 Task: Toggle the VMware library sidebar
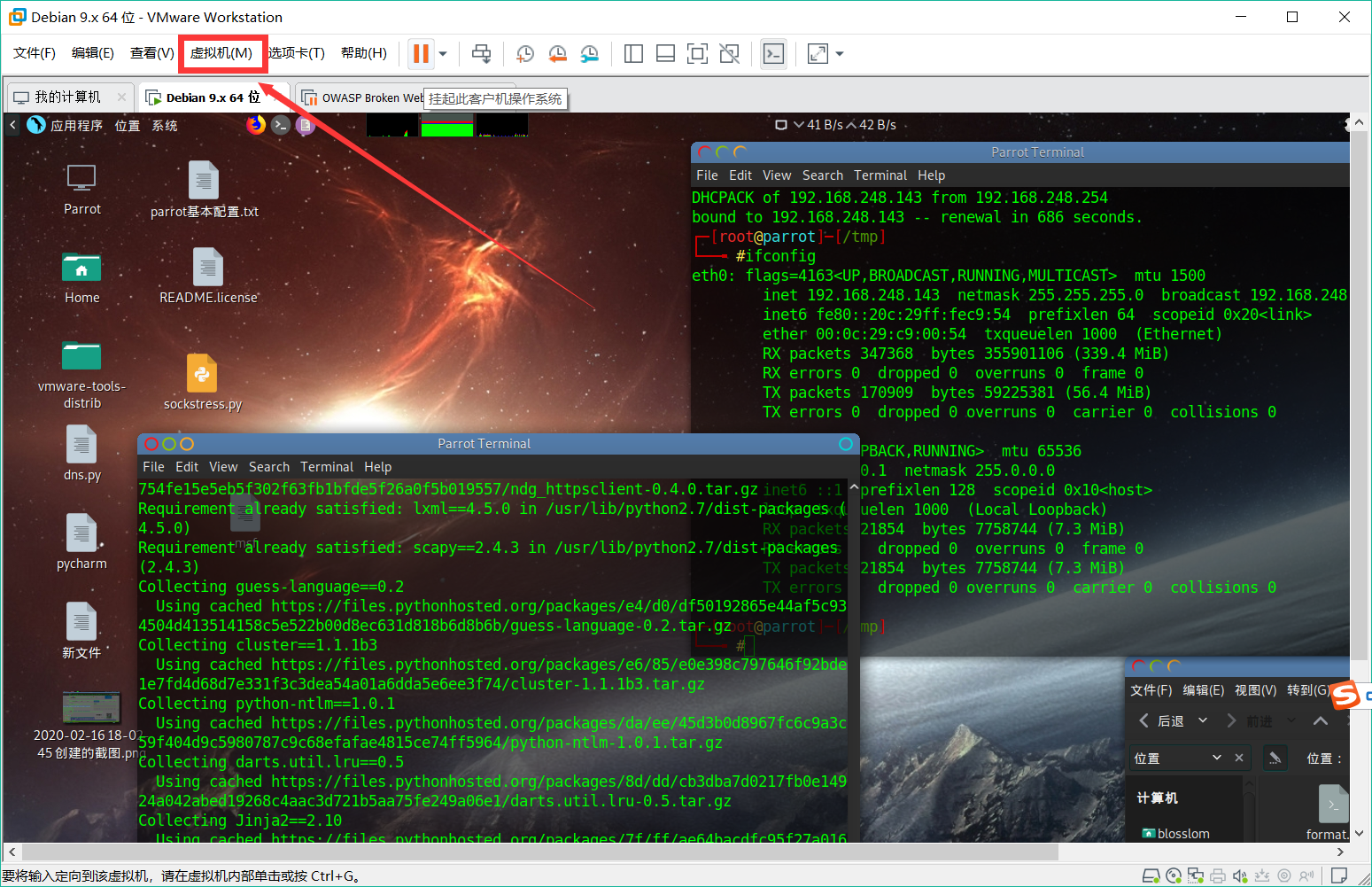[x=633, y=54]
